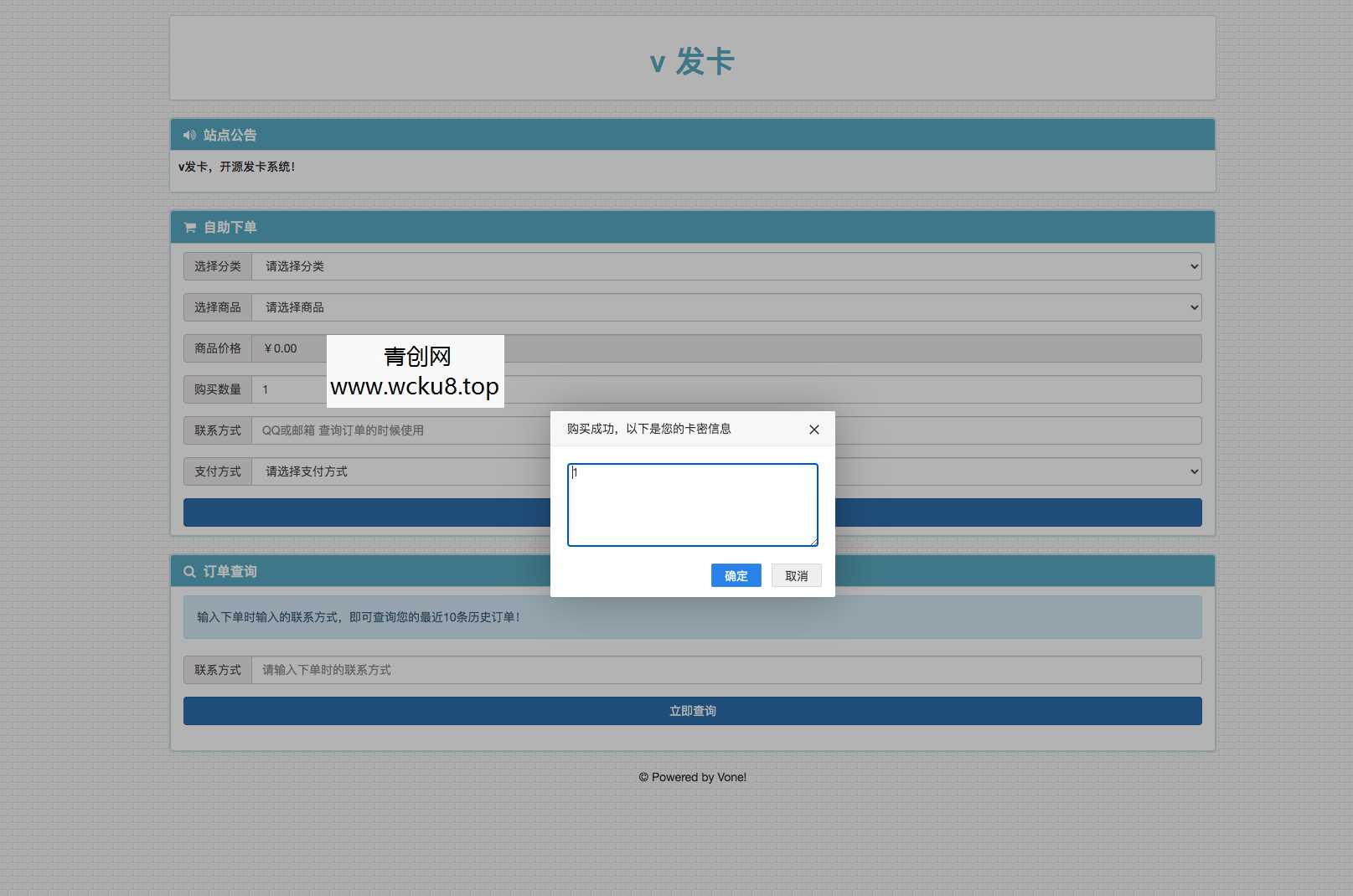Close the 购买成功 dialog with the X
The image size is (1353, 896).
(x=813, y=429)
